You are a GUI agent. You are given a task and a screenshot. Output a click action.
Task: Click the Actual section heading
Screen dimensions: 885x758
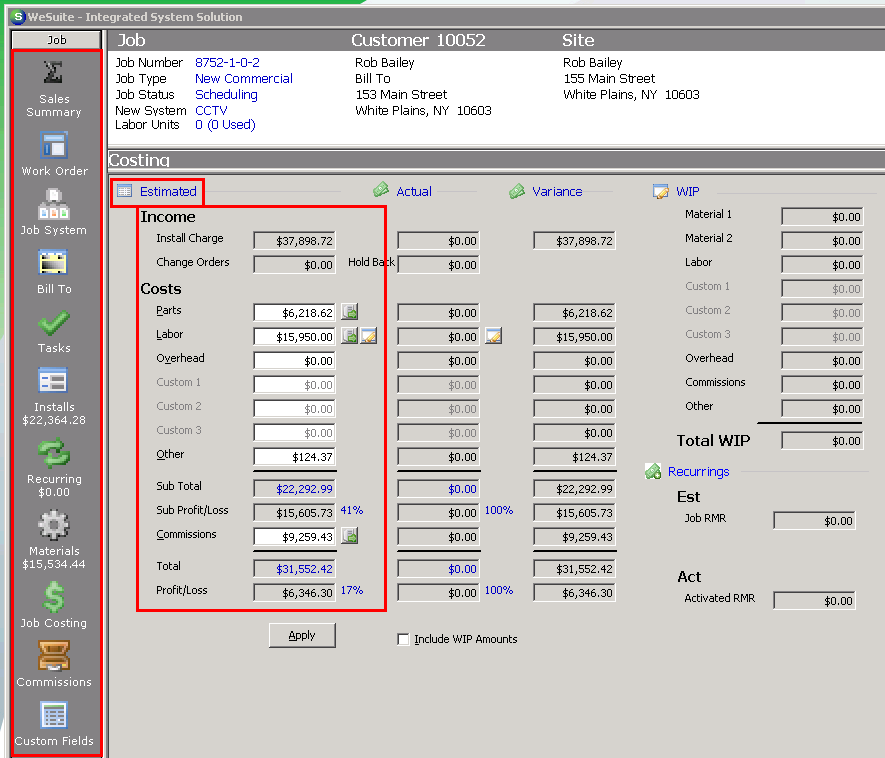click(x=414, y=191)
